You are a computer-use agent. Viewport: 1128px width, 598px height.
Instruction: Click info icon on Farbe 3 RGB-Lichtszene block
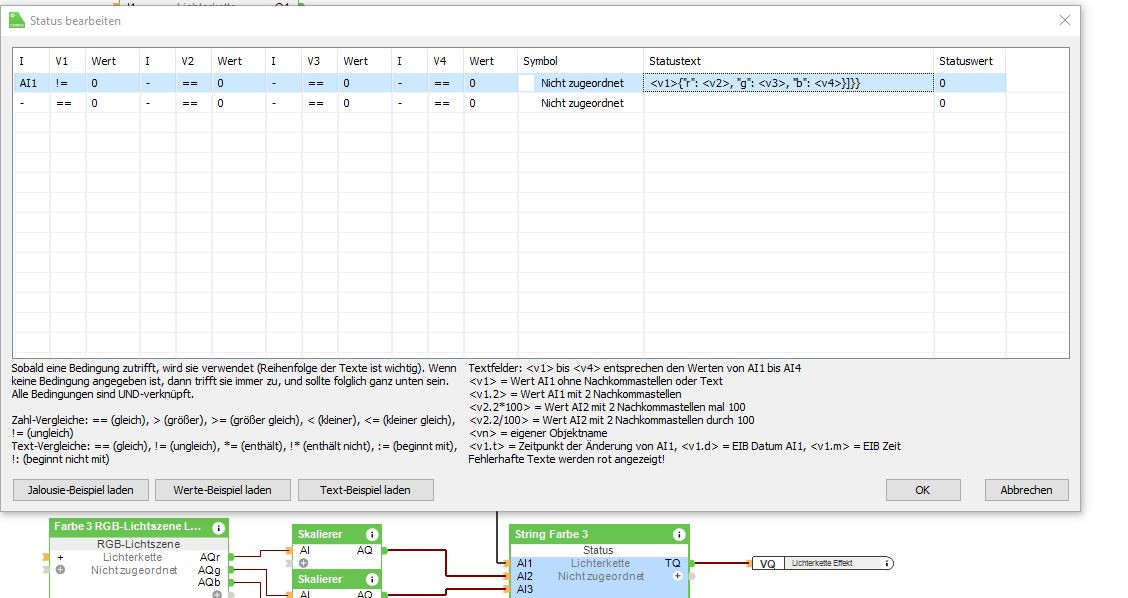tap(218, 527)
